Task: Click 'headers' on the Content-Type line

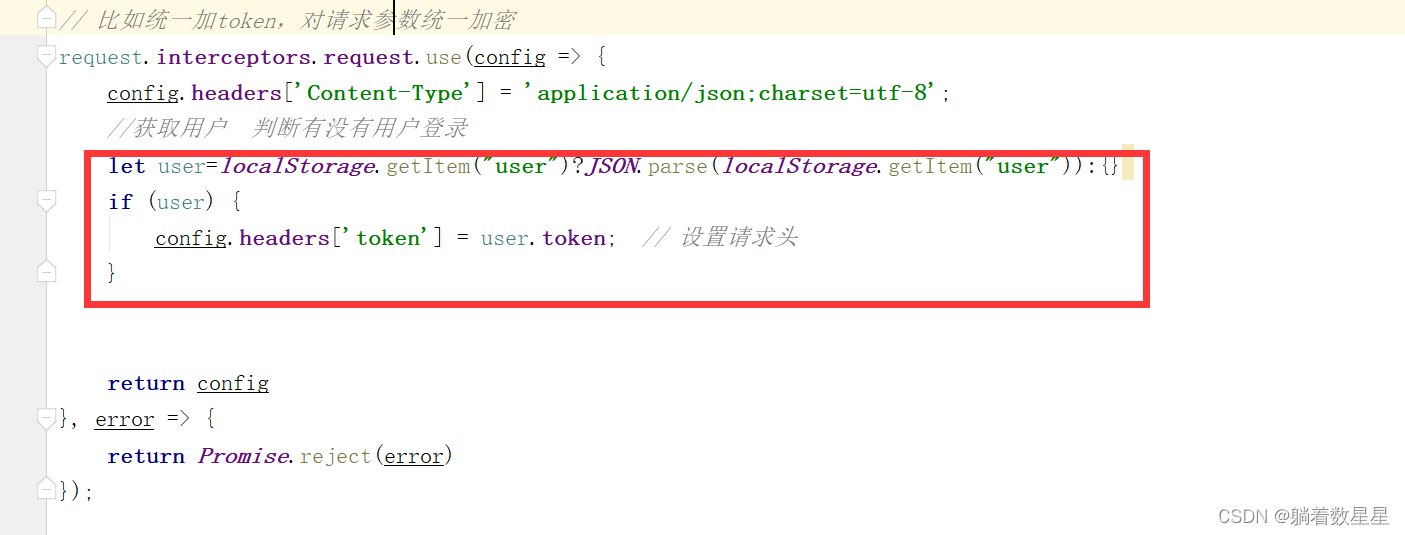Action: (237, 93)
